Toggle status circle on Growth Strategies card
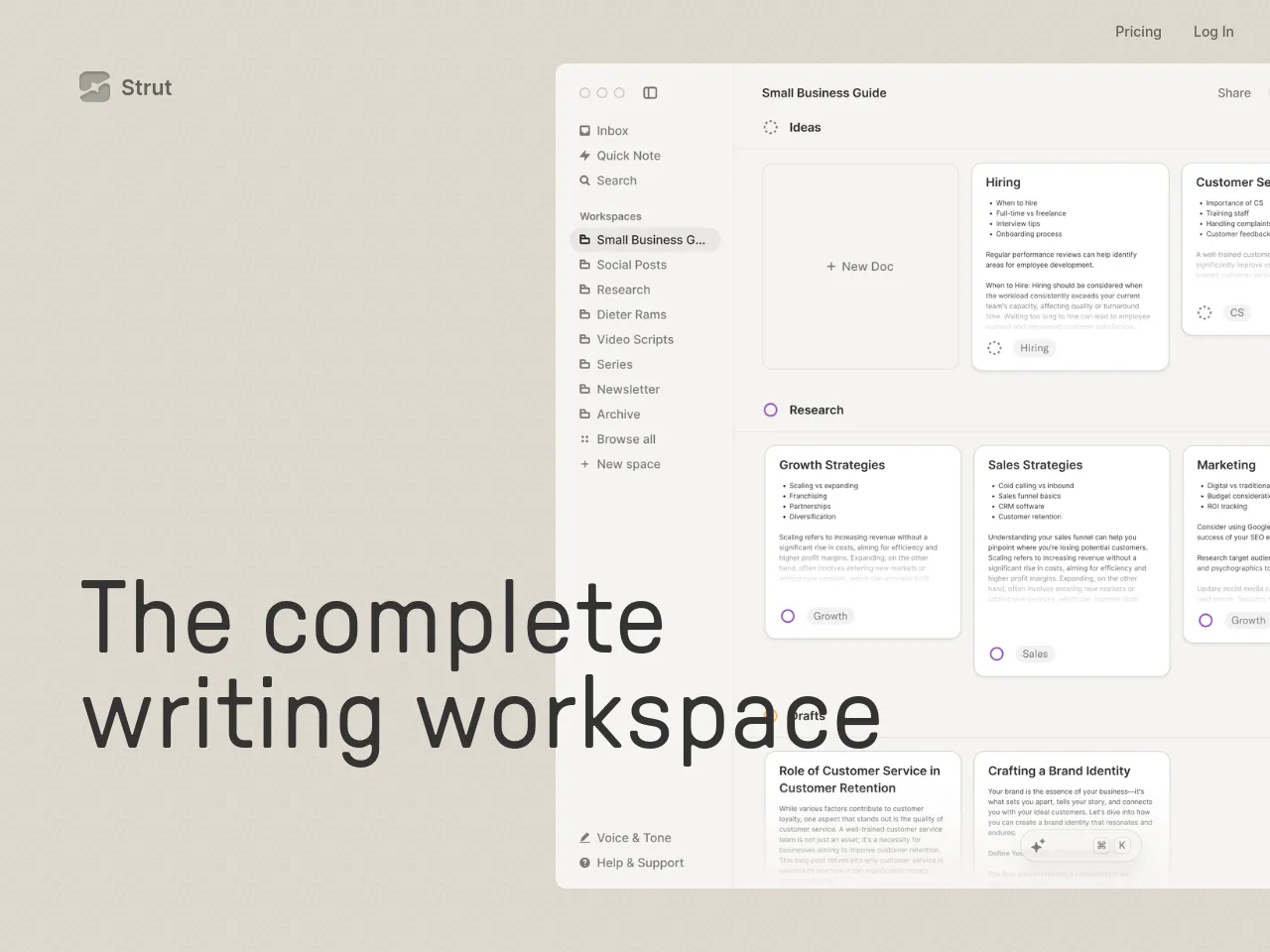The image size is (1270, 952). 788,616
